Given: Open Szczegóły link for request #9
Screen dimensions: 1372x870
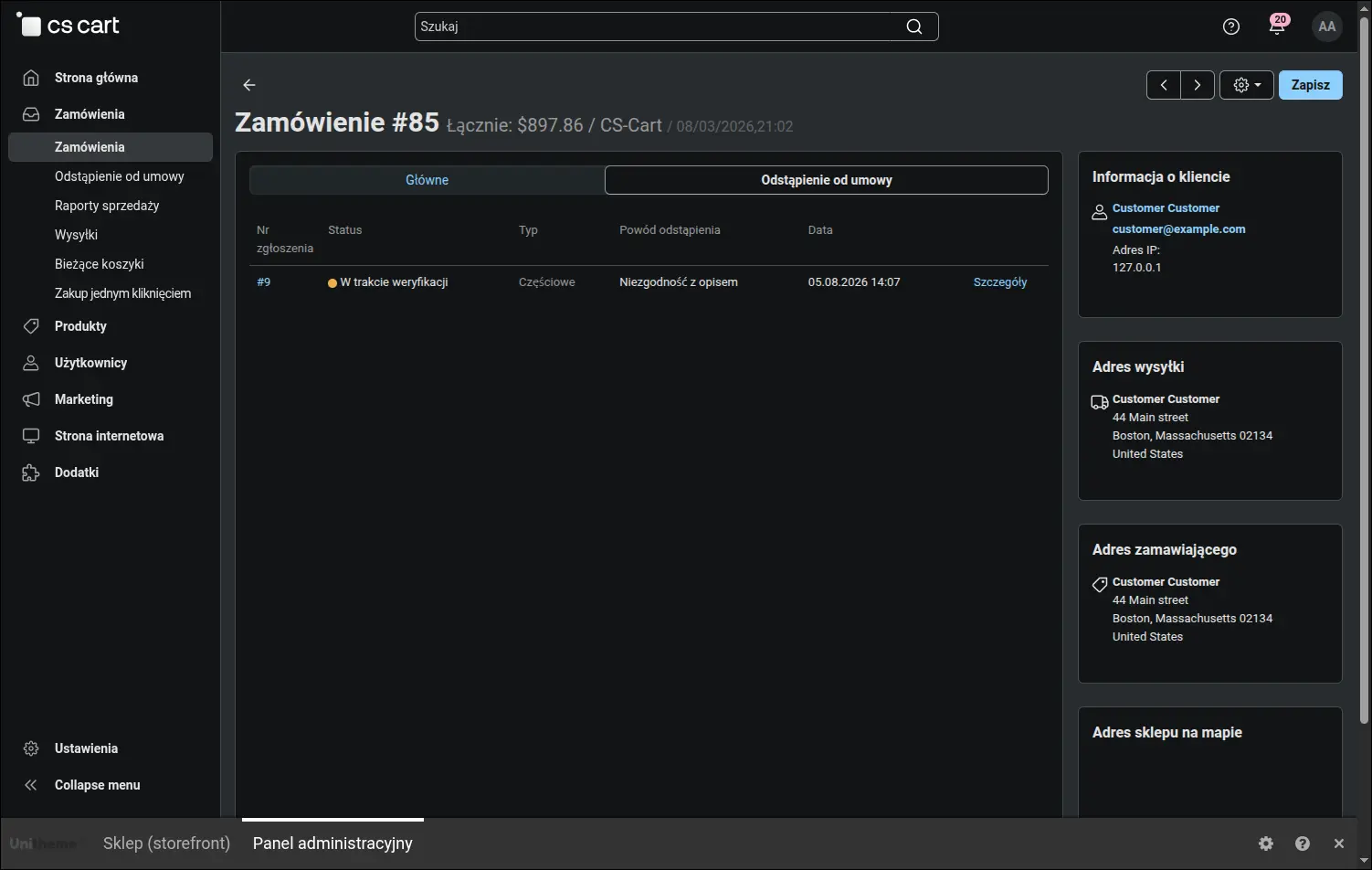Looking at the screenshot, I should coord(1000,282).
